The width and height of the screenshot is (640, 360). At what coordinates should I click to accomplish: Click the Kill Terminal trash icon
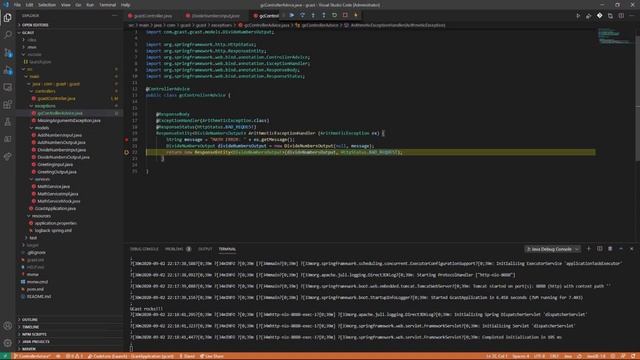click(610, 249)
